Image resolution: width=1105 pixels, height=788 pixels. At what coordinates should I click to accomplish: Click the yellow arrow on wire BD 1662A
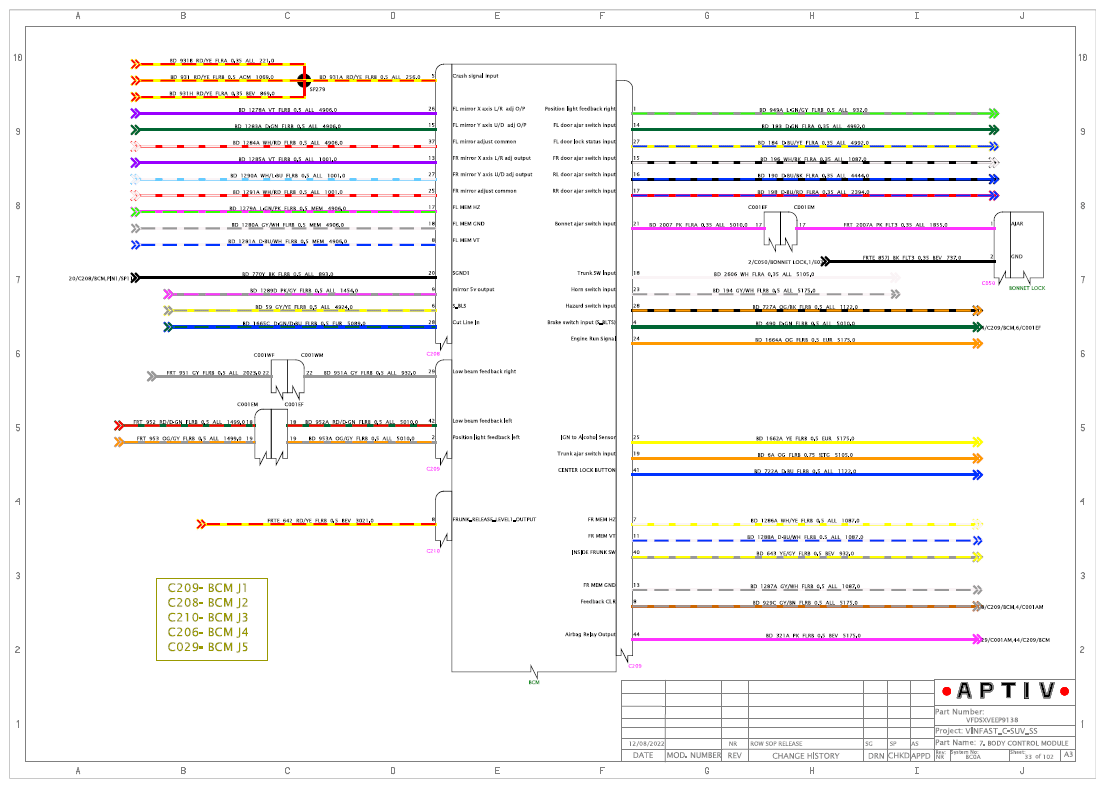(x=977, y=442)
